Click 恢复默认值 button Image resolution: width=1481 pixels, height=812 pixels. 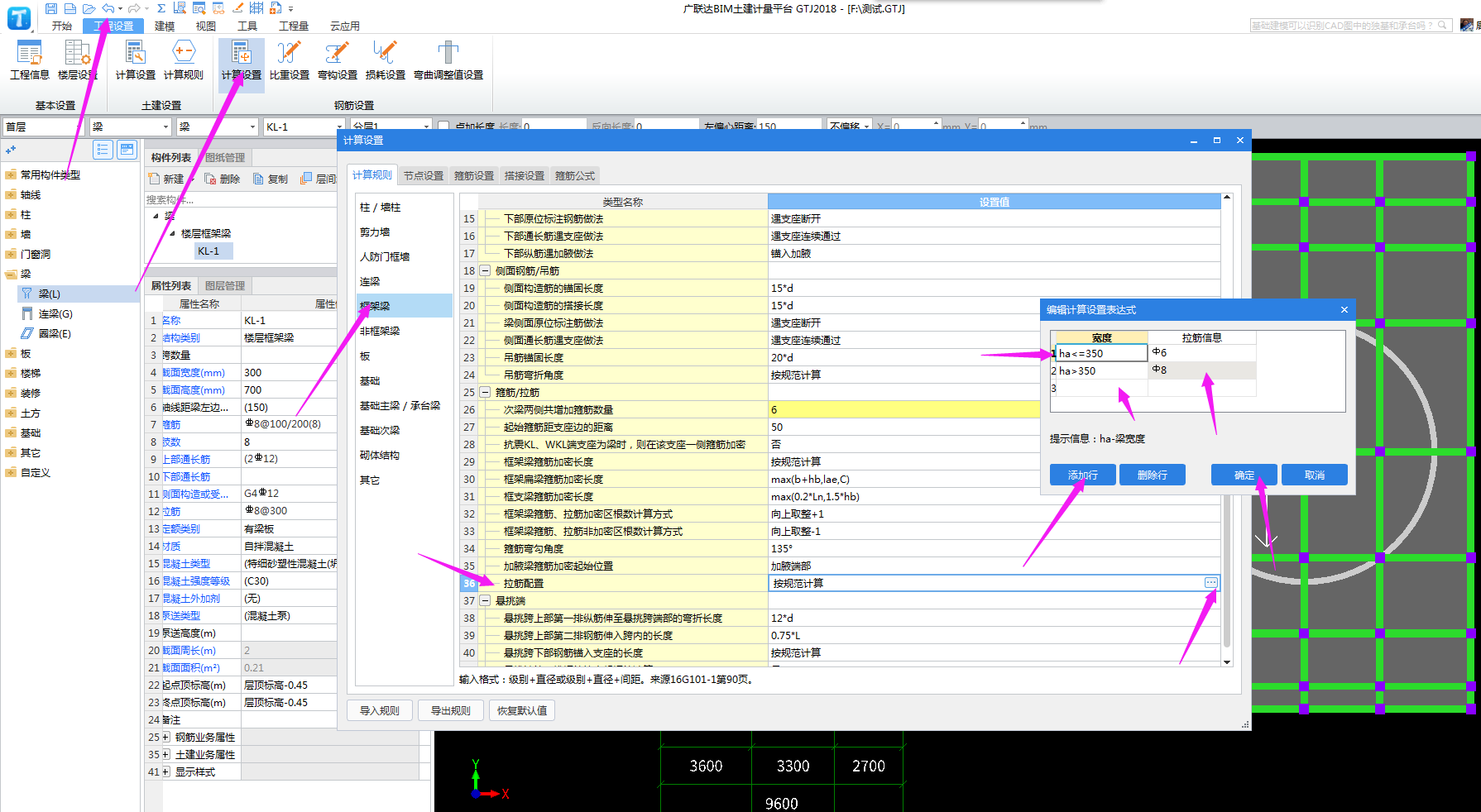pyautogui.click(x=522, y=710)
